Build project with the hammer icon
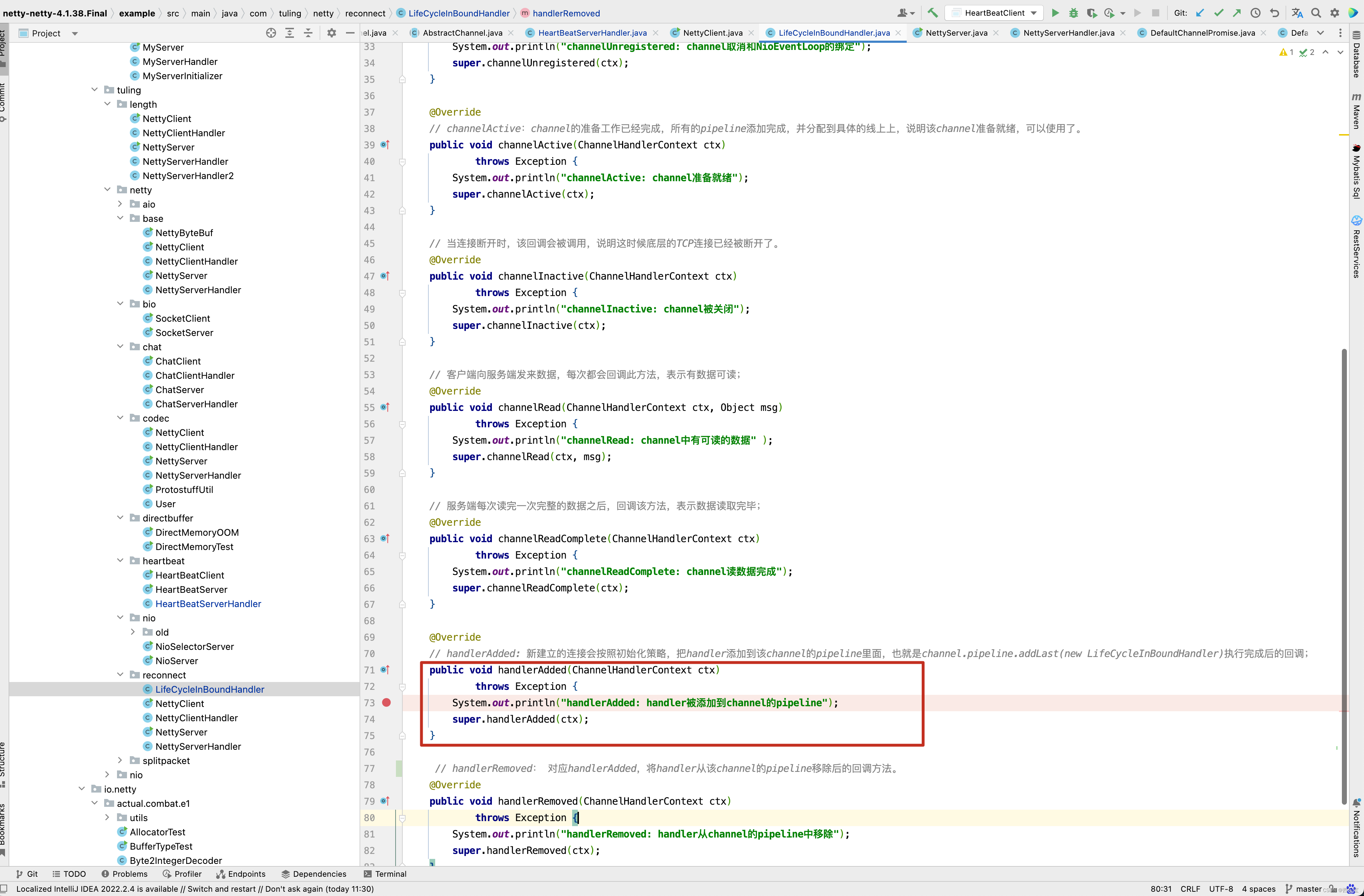The height and width of the screenshot is (896, 1364). tap(932, 12)
